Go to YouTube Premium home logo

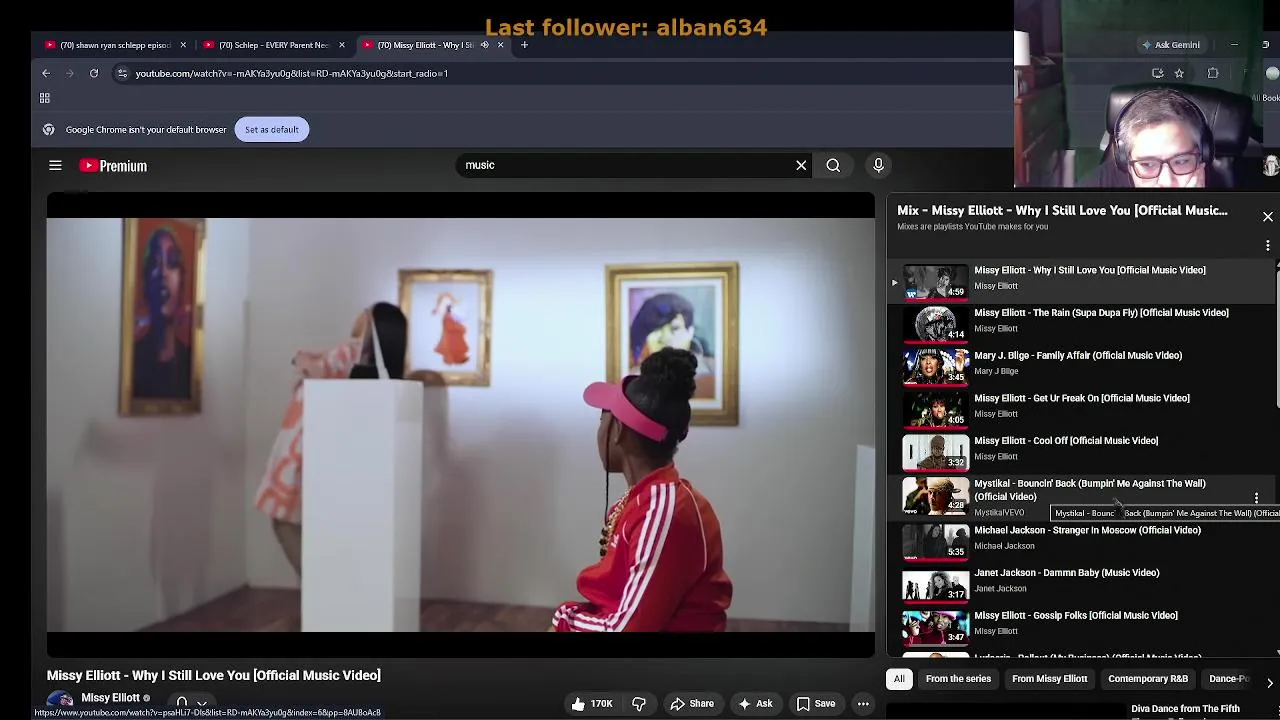[x=113, y=166]
